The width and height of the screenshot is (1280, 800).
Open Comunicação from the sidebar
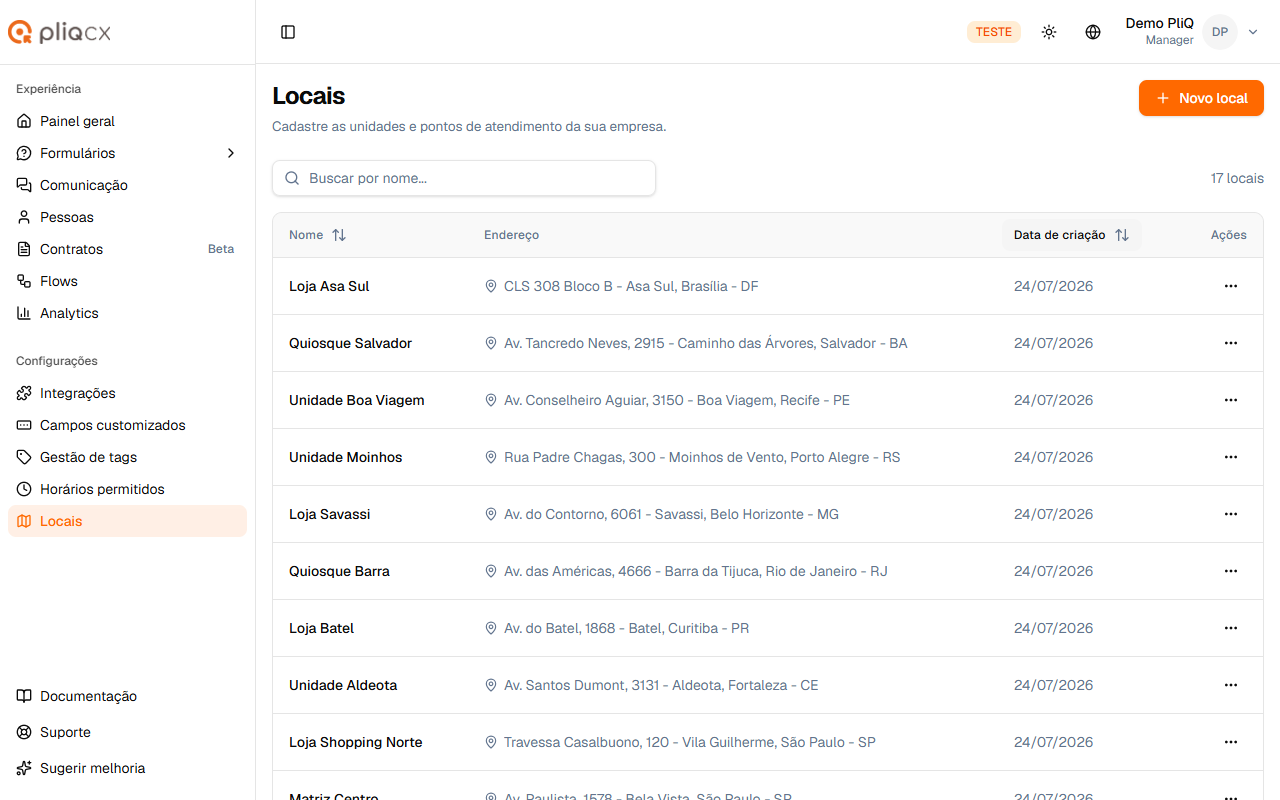click(127, 185)
